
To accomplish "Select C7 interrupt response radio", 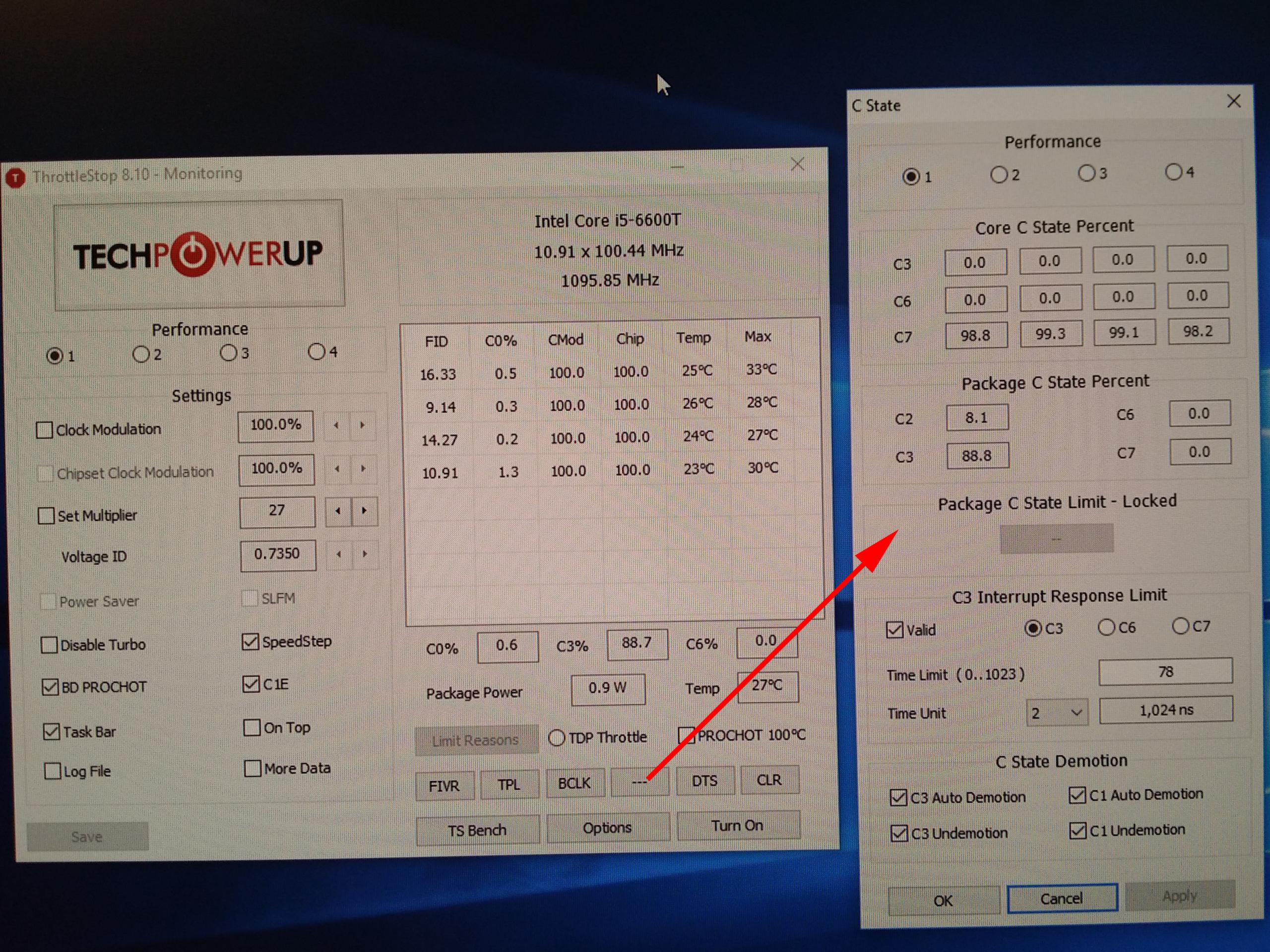I will point(1180,626).
